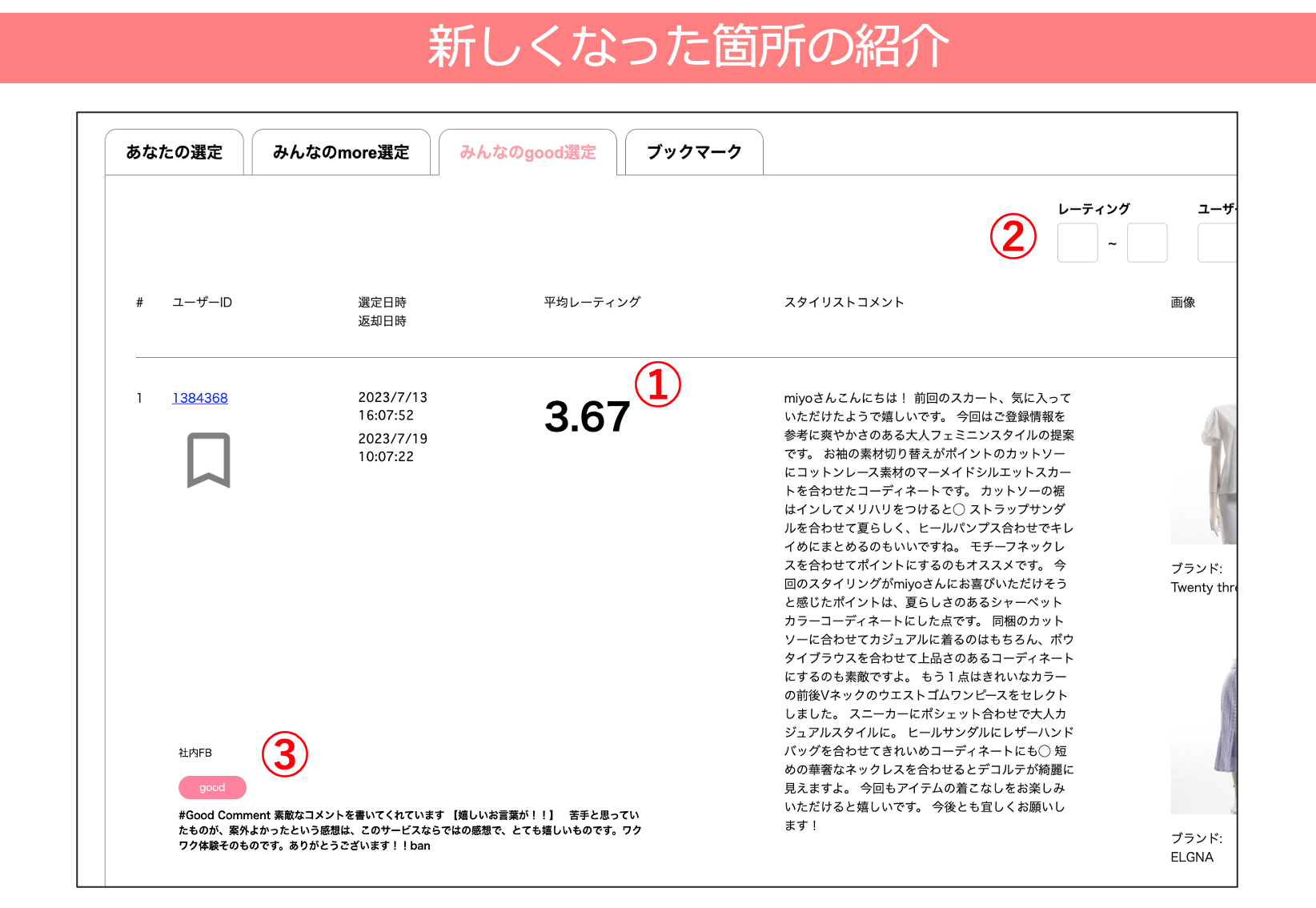Click the スタイリストコメント column header
The height and width of the screenshot is (908, 1316).
pyautogui.click(x=844, y=303)
